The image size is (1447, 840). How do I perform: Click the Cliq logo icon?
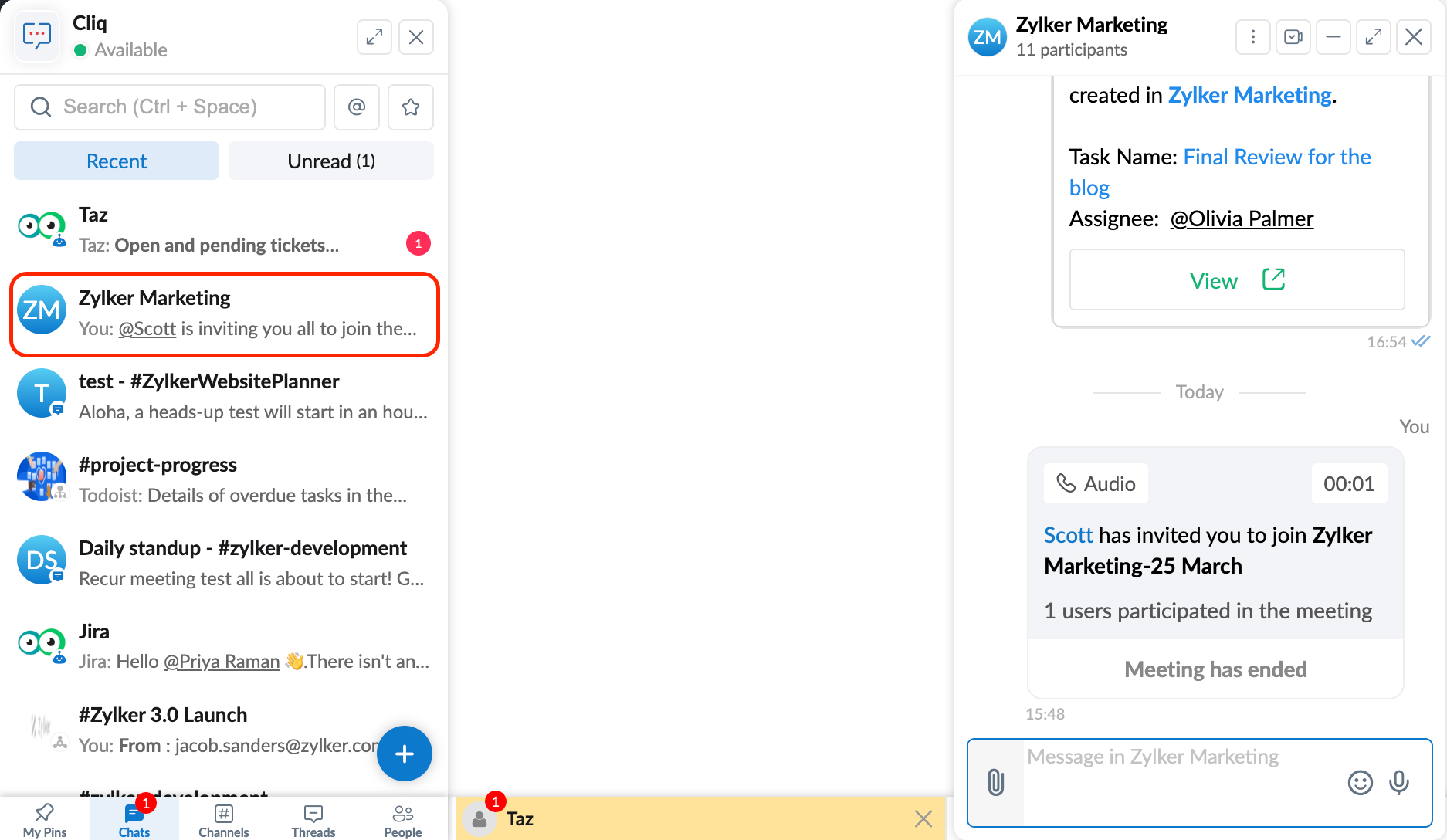[37, 36]
